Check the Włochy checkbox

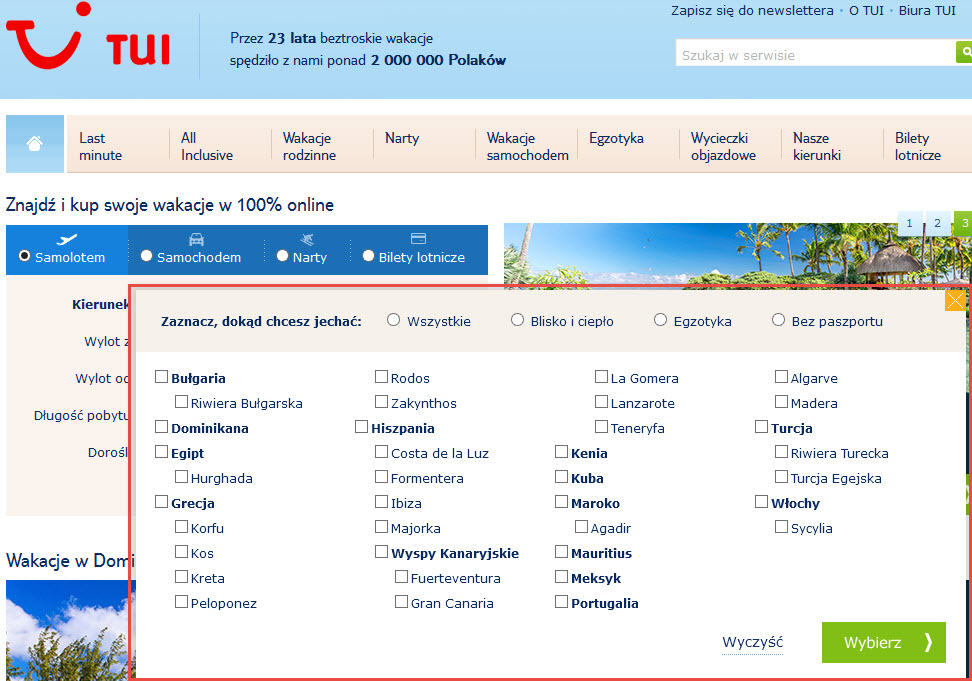761,502
